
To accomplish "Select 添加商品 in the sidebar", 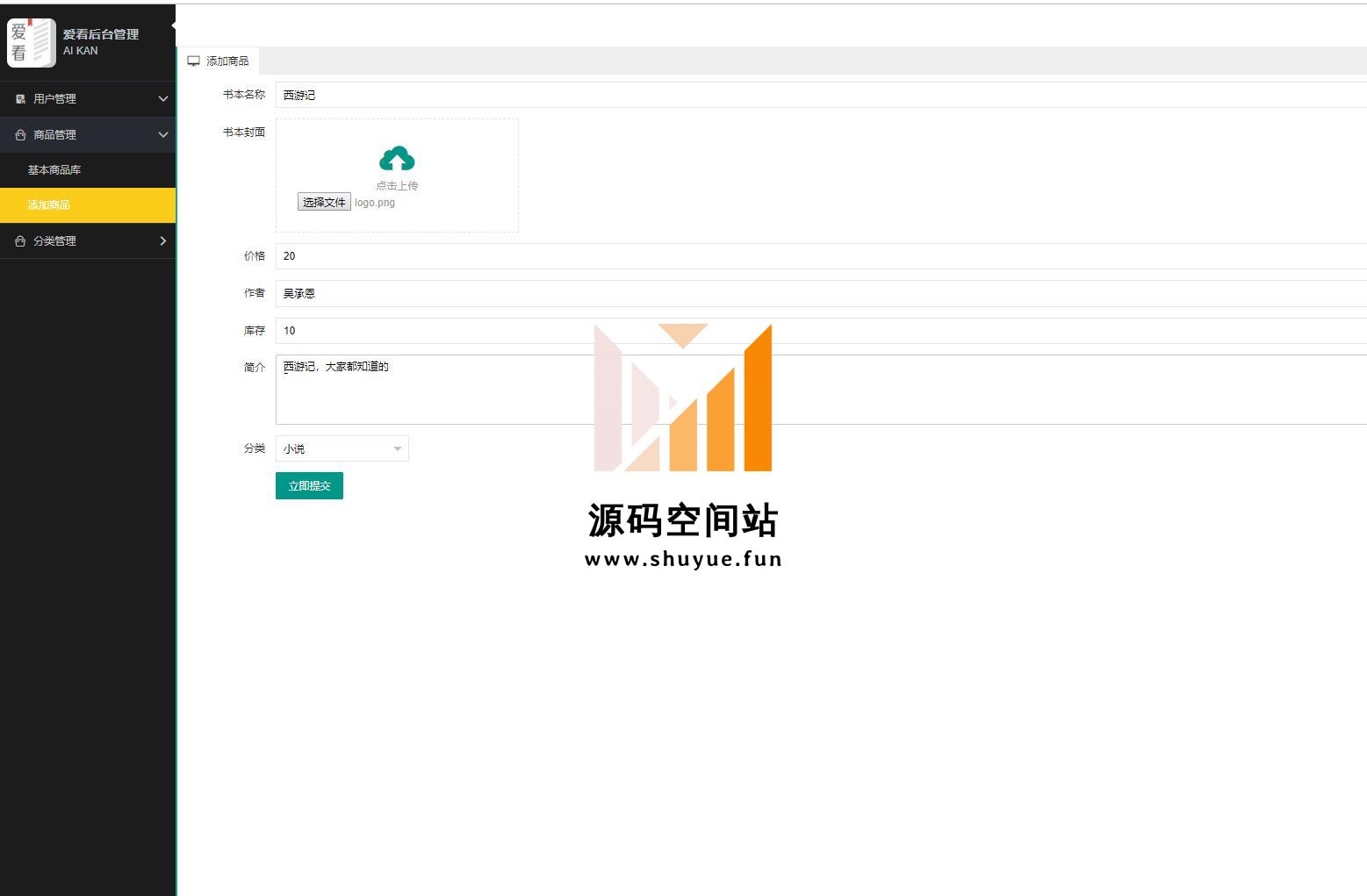I will pyautogui.click(x=88, y=205).
